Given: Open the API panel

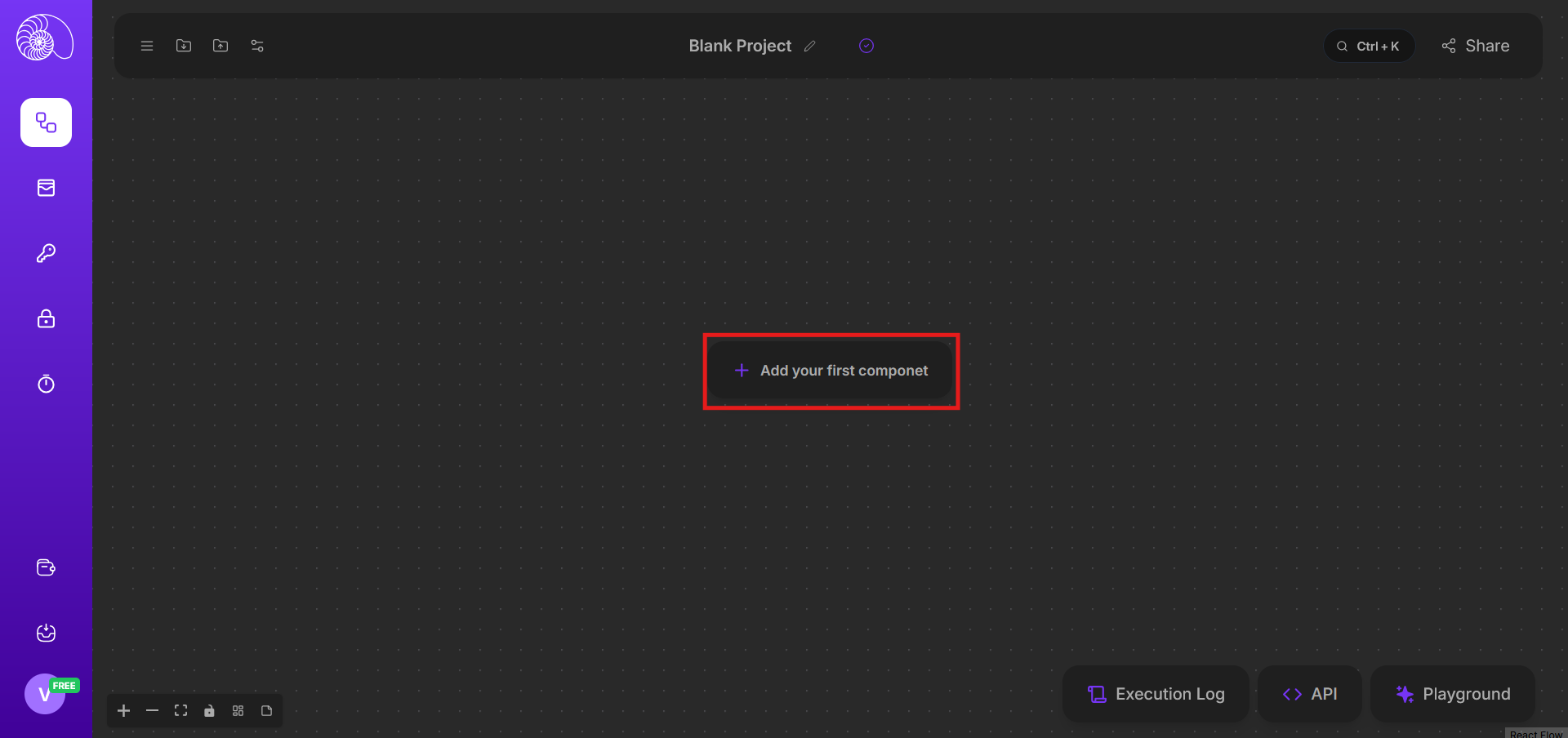Looking at the screenshot, I should 1310,694.
